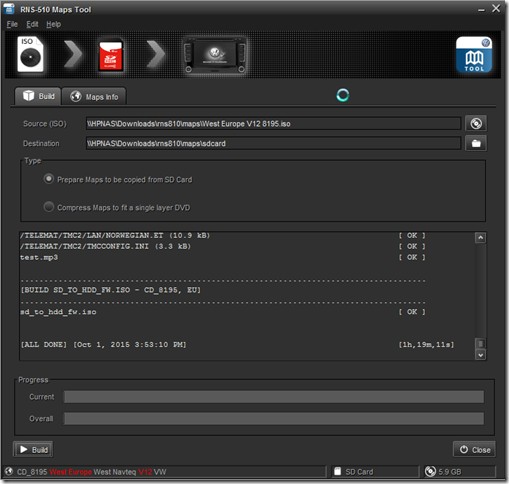The width and height of the screenshot is (509, 484).
Task: Click the [ALL DONE] log line
Action: 237,344
